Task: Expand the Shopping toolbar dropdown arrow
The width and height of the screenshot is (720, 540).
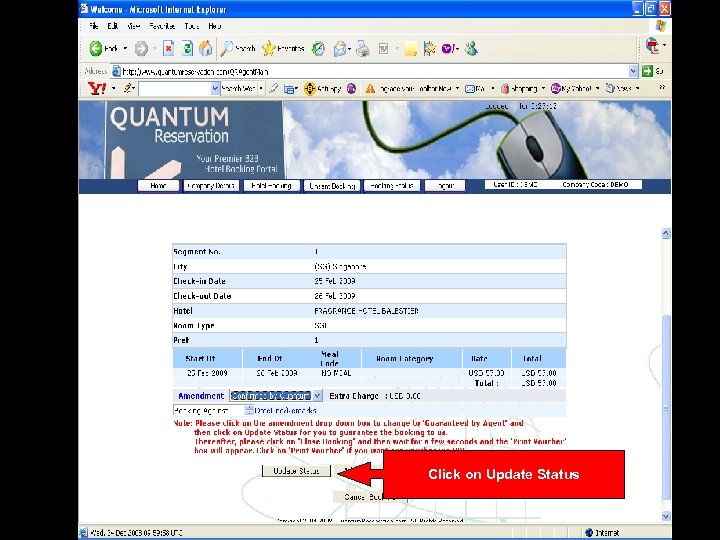Action: (543, 88)
